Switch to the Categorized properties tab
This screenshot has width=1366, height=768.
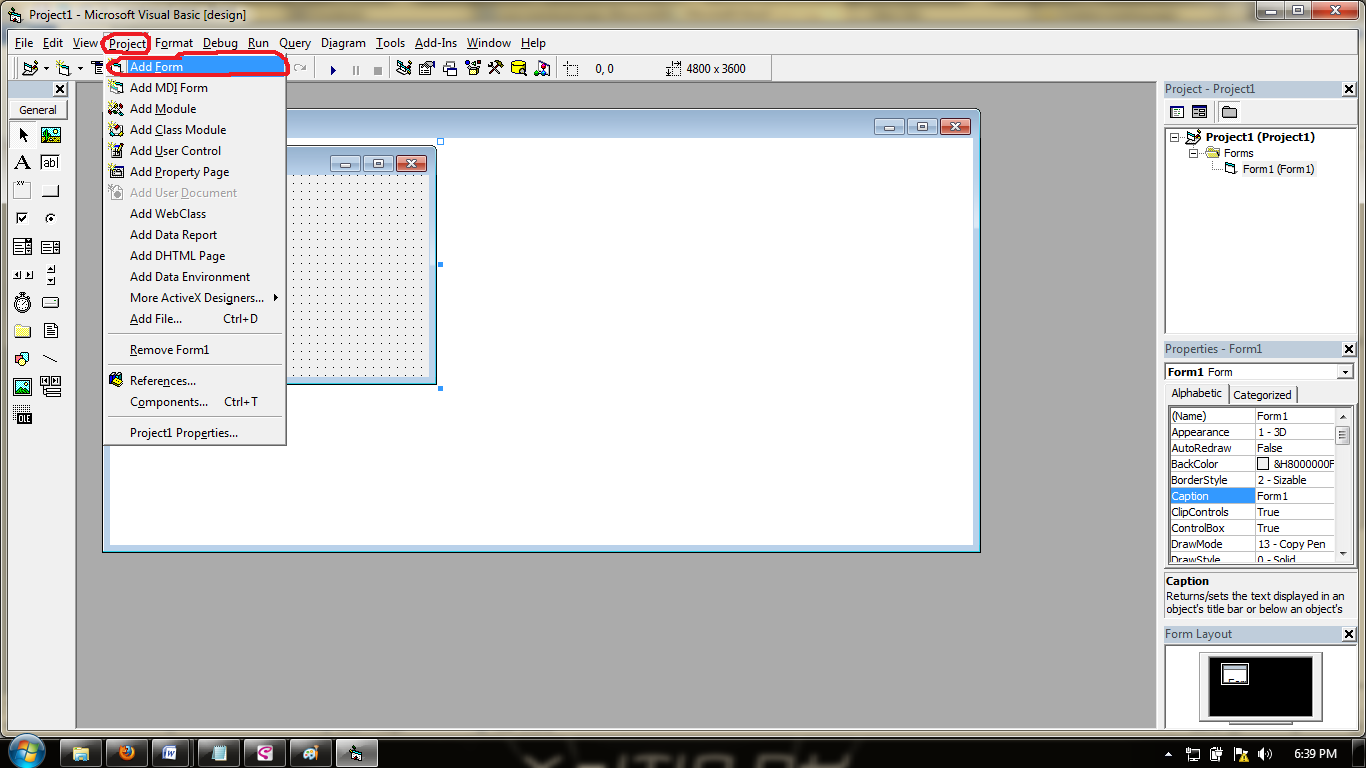click(x=1262, y=395)
